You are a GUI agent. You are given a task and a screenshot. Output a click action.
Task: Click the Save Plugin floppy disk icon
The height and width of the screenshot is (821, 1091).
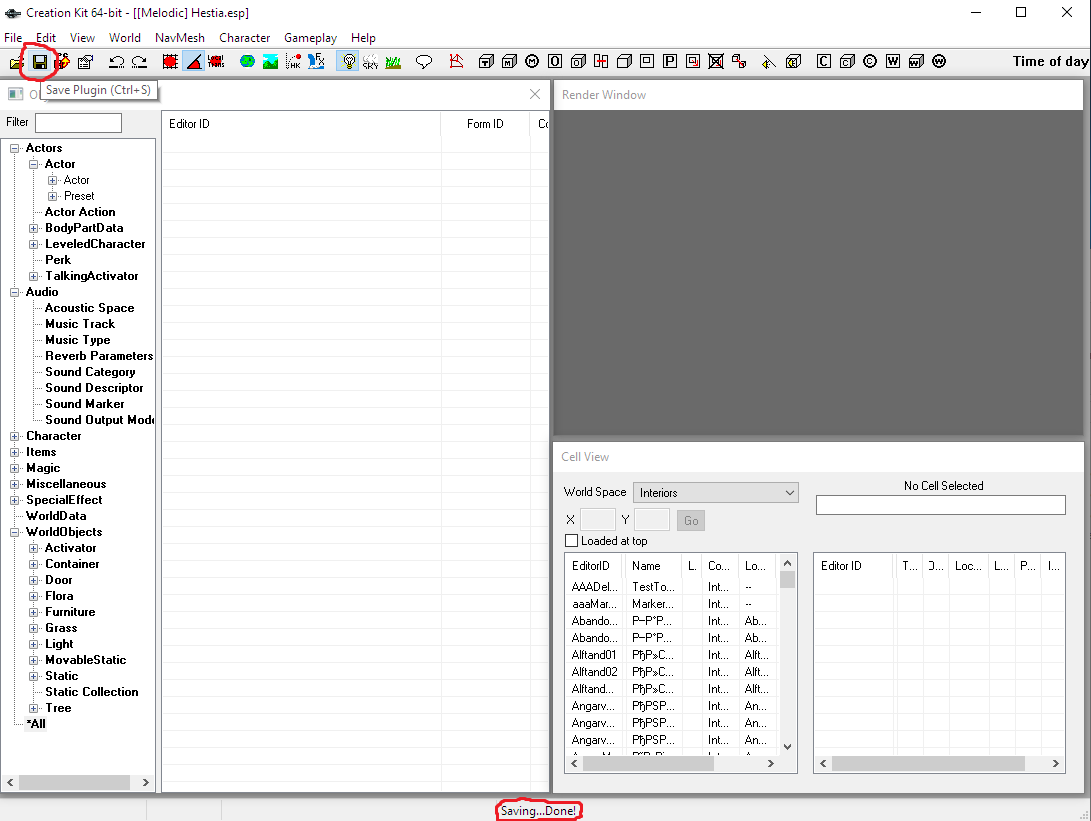pyautogui.click(x=40, y=62)
